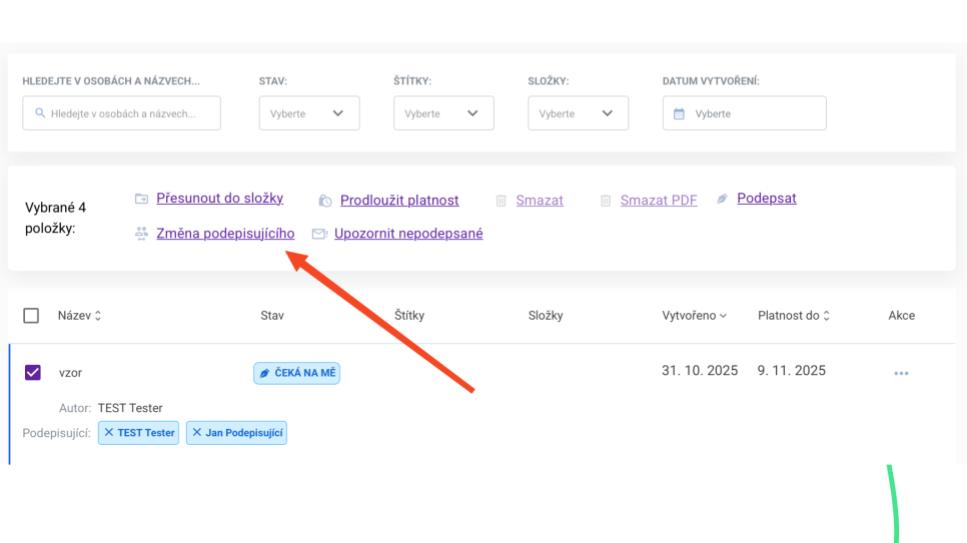The image size is (967, 543).
Task: Click the people icon beside Změna podepisujícího
Action: [x=141, y=234]
